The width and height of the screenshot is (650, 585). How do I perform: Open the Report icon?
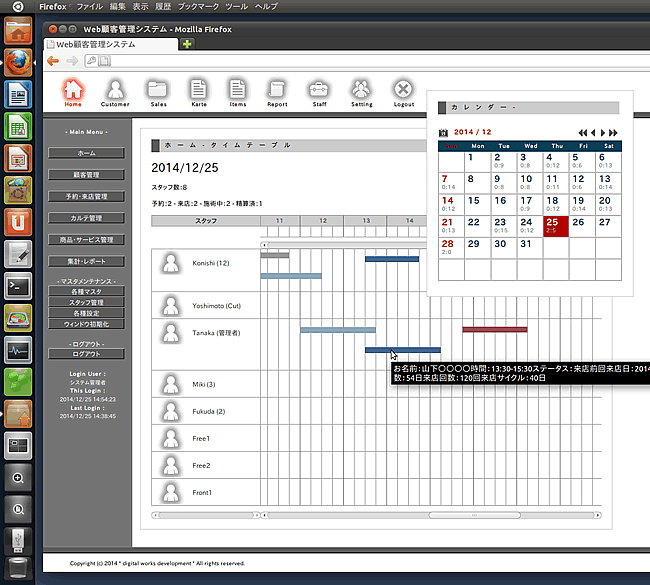(x=277, y=90)
